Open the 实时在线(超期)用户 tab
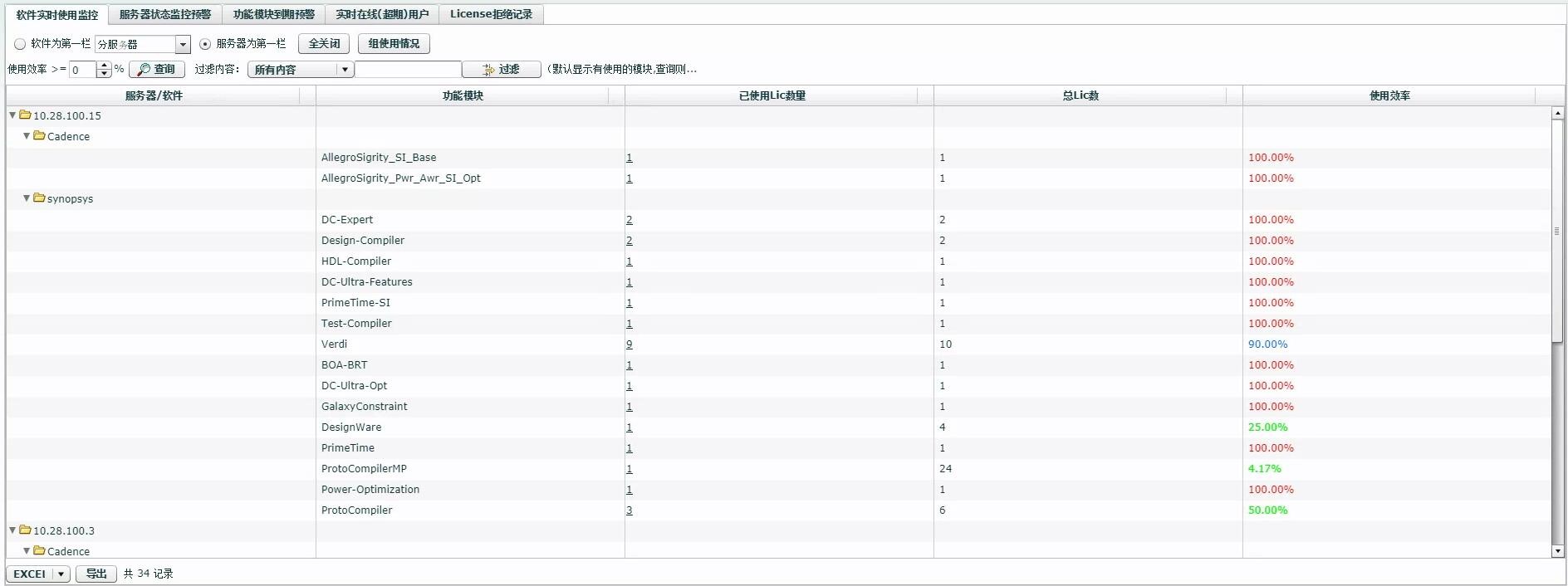This screenshot has height=586, width=1568. click(383, 14)
